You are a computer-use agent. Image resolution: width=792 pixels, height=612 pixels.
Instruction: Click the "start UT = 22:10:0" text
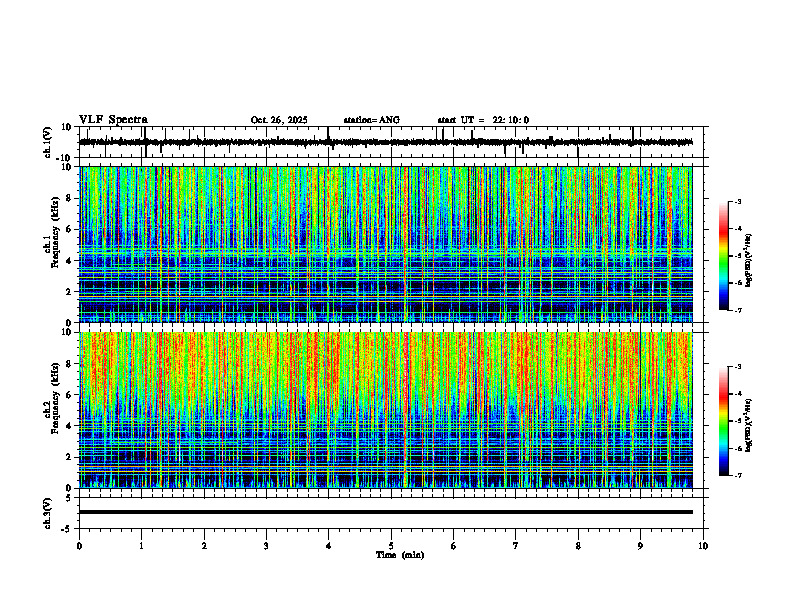coord(483,120)
